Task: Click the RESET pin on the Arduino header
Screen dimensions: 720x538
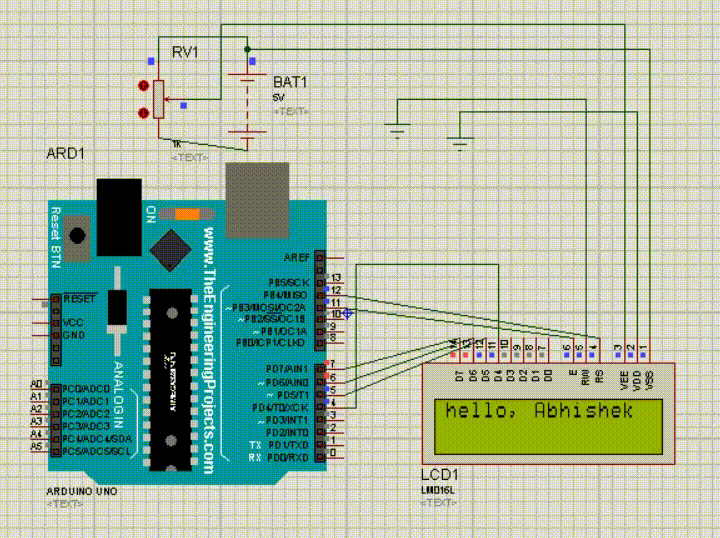Action: 56,299
